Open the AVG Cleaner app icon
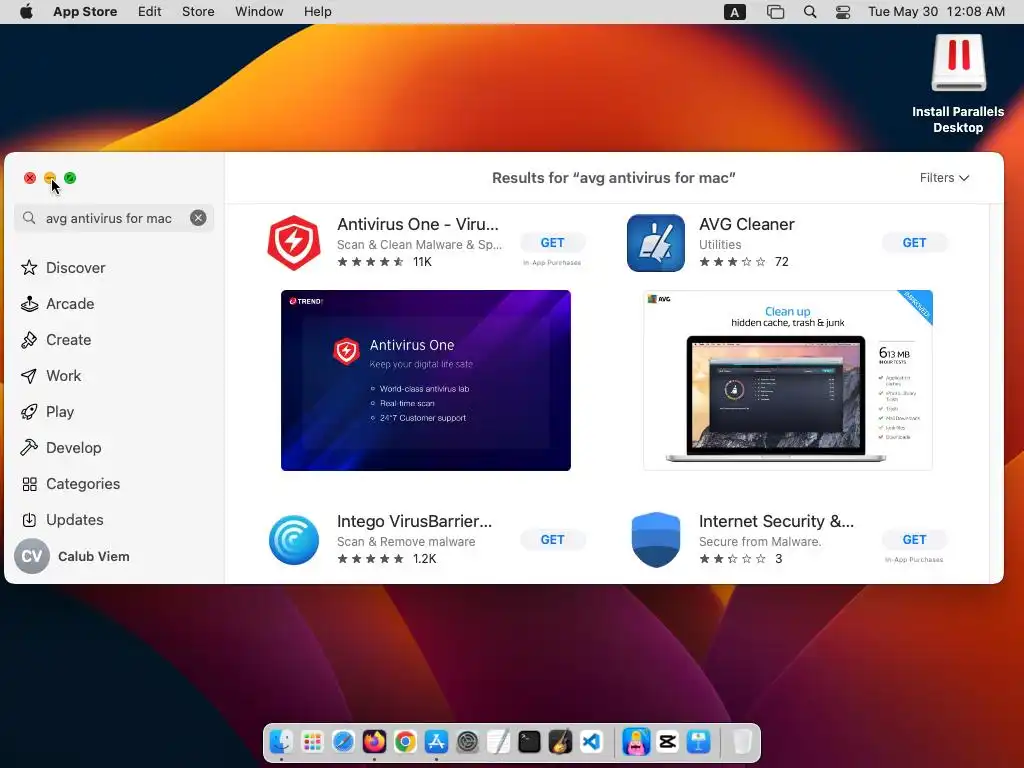This screenshot has width=1024, height=768. [x=656, y=243]
